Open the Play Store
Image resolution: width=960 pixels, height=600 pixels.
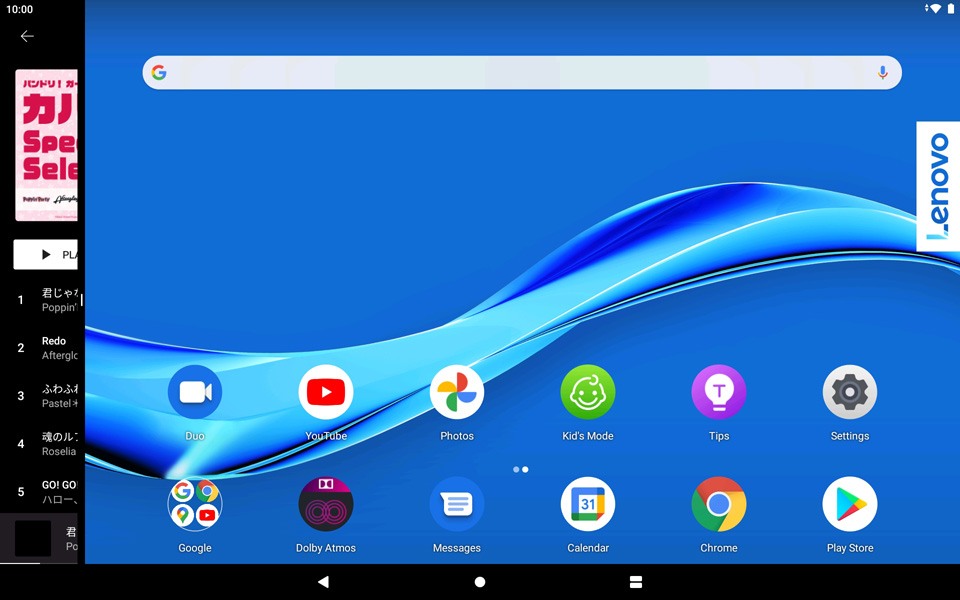(850, 505)
